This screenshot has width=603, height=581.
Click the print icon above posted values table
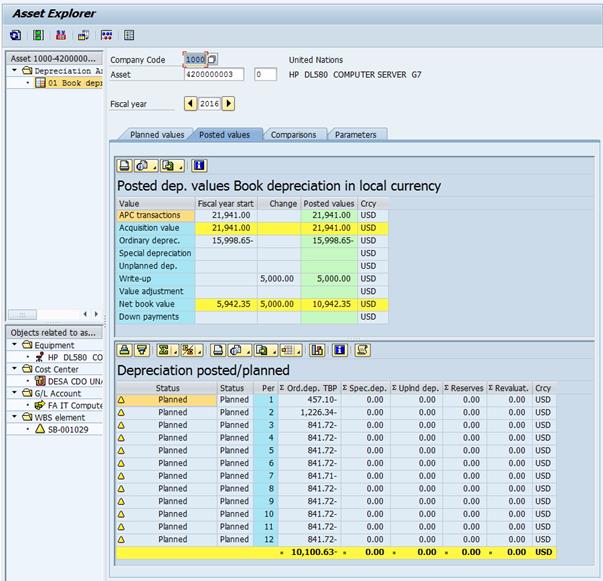point(125,166)
